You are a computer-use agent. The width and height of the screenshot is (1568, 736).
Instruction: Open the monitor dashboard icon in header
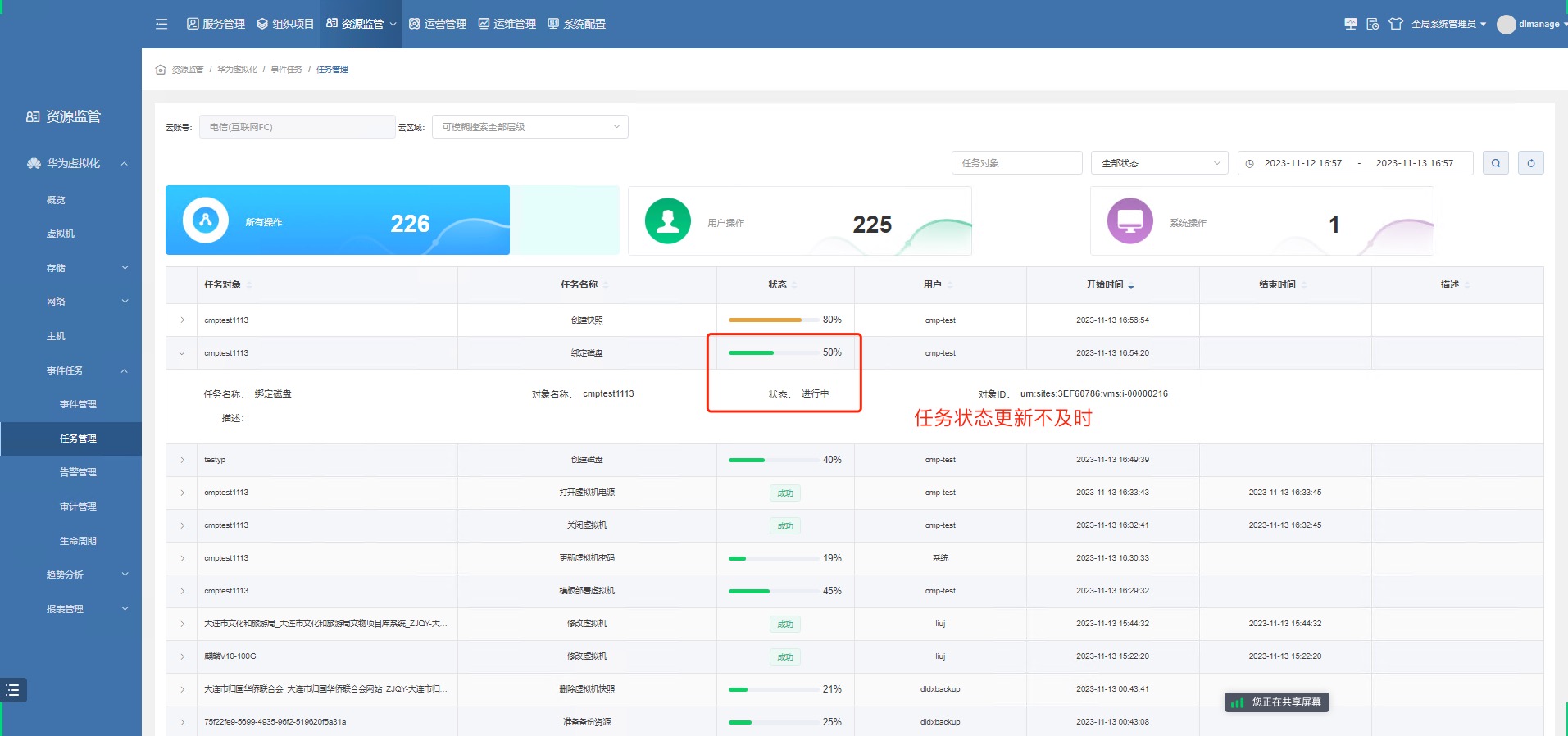(x=1351, y=24)
